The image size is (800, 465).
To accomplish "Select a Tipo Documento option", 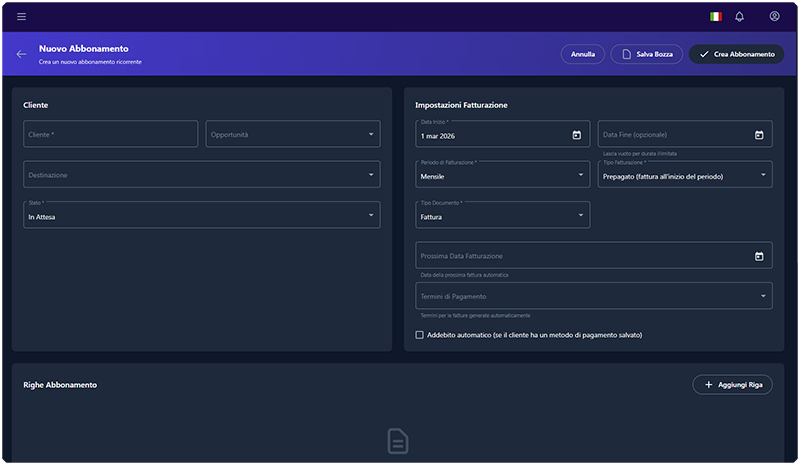I will 502,215.
